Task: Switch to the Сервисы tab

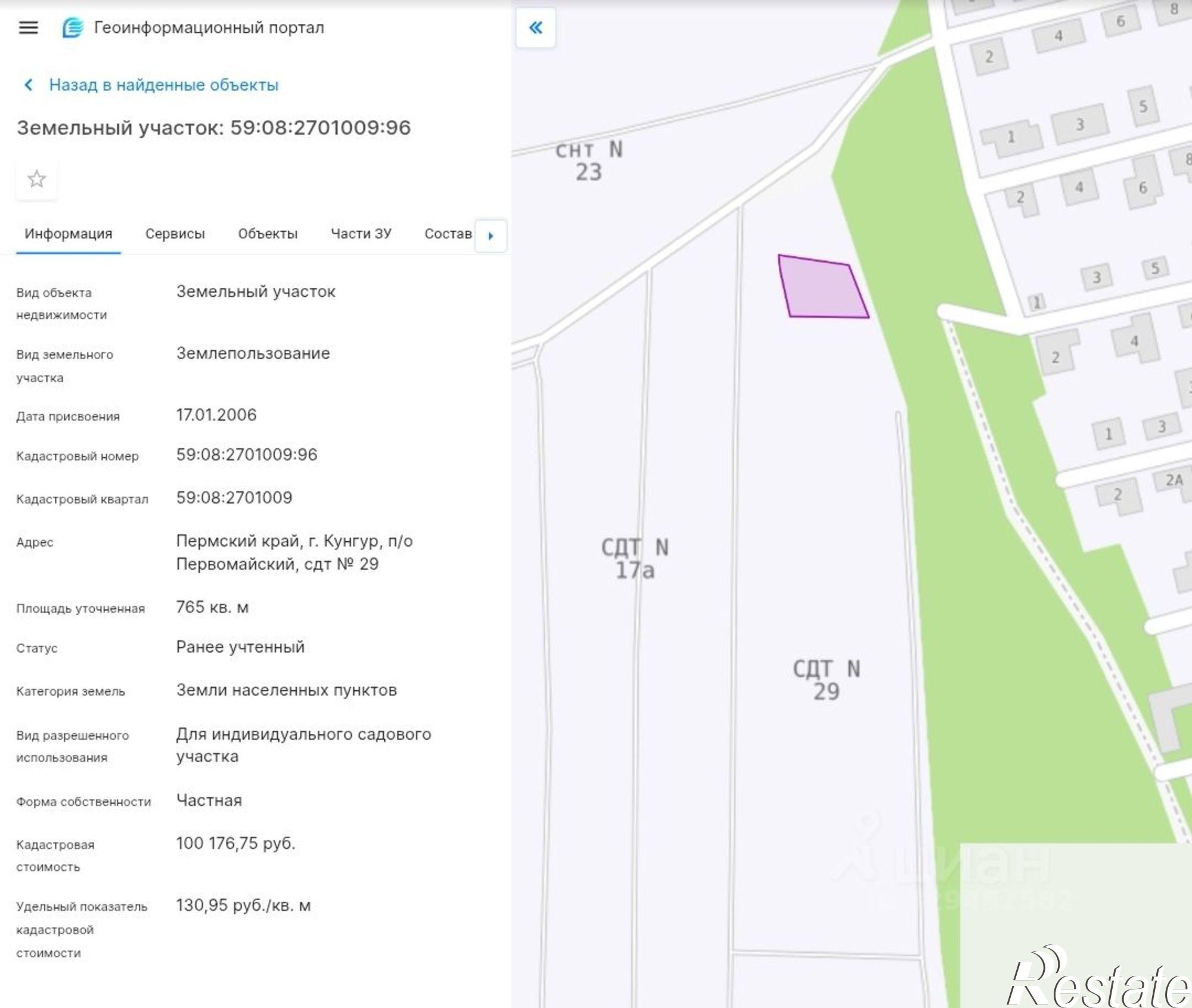Action: coord(175,234)
